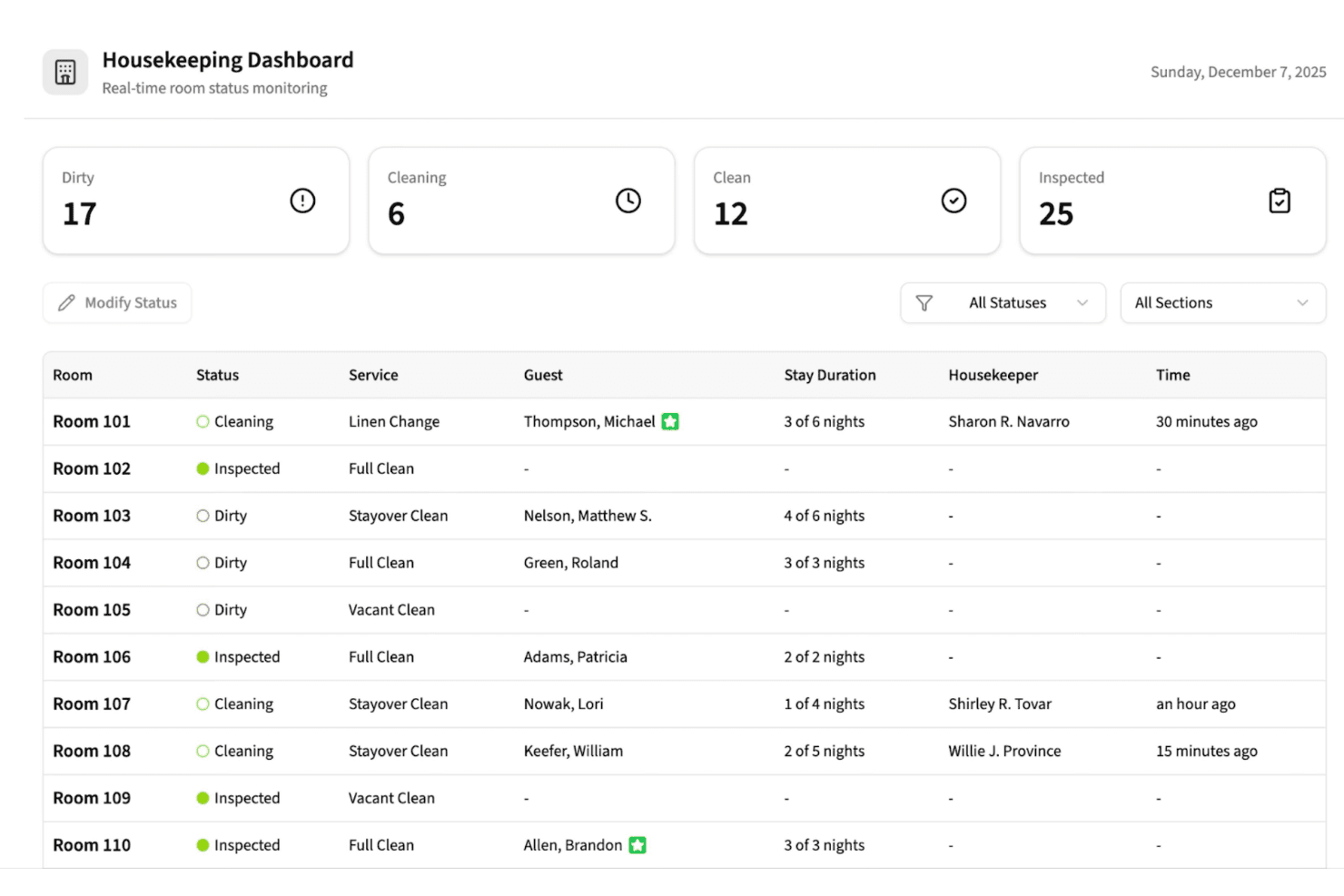Screen dimensions: 1344x896
Task: Click guest name Nelson, Matthew S.
Action: click(588, 516)
